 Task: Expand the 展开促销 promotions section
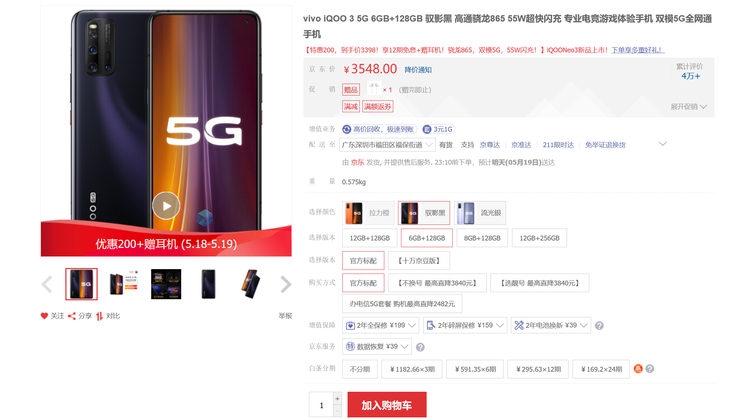tap(689, 107)
